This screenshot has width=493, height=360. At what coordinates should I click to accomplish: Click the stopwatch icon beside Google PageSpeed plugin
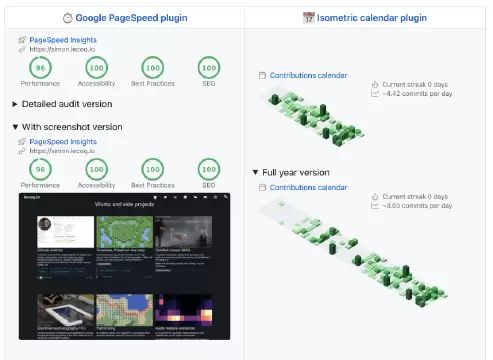[x=67, y=18]
